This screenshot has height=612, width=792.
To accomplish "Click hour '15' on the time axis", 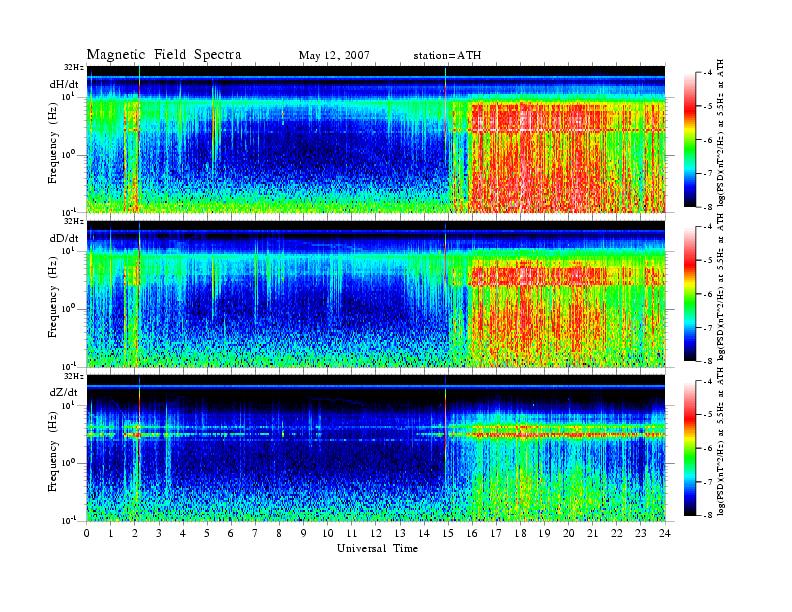I will coord(448,534).
